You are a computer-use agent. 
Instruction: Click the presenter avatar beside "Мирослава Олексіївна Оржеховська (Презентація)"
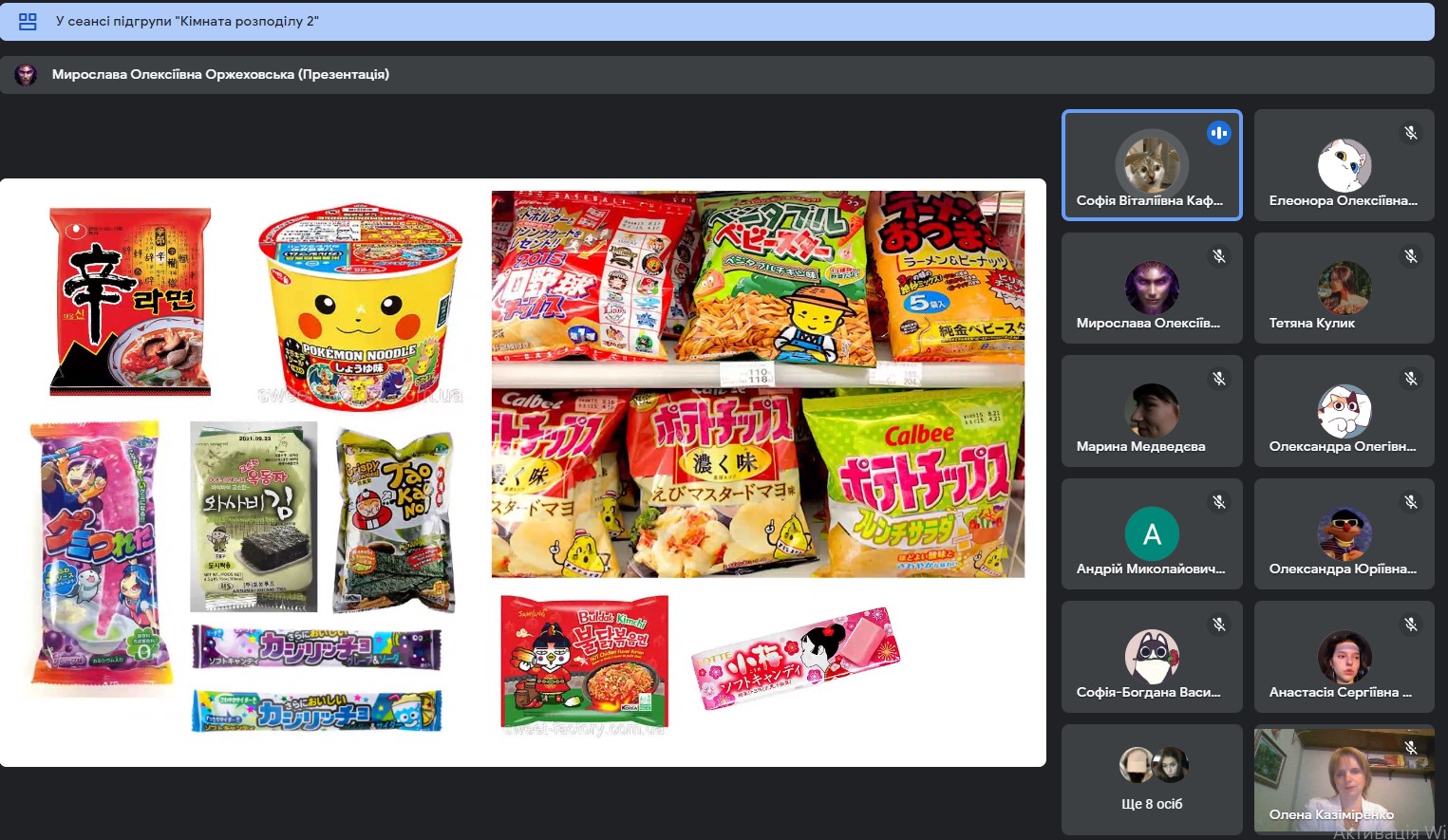click(x=26, y=74)
